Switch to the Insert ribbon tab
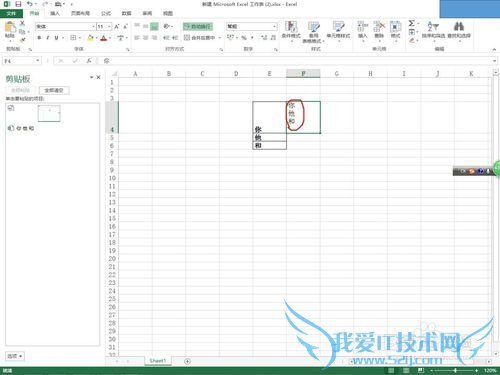This screenshot has height=375, width=500. [x=55, y=13]
